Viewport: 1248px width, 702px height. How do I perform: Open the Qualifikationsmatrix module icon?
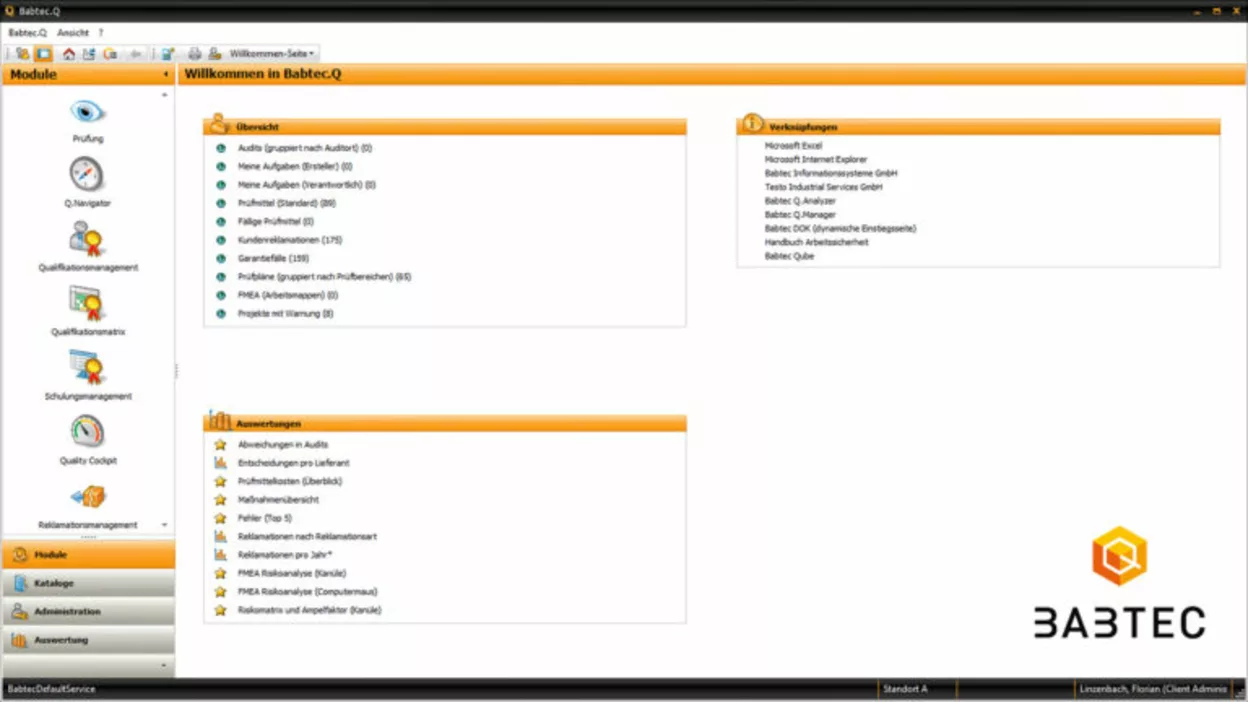click(x=87, y=303)
